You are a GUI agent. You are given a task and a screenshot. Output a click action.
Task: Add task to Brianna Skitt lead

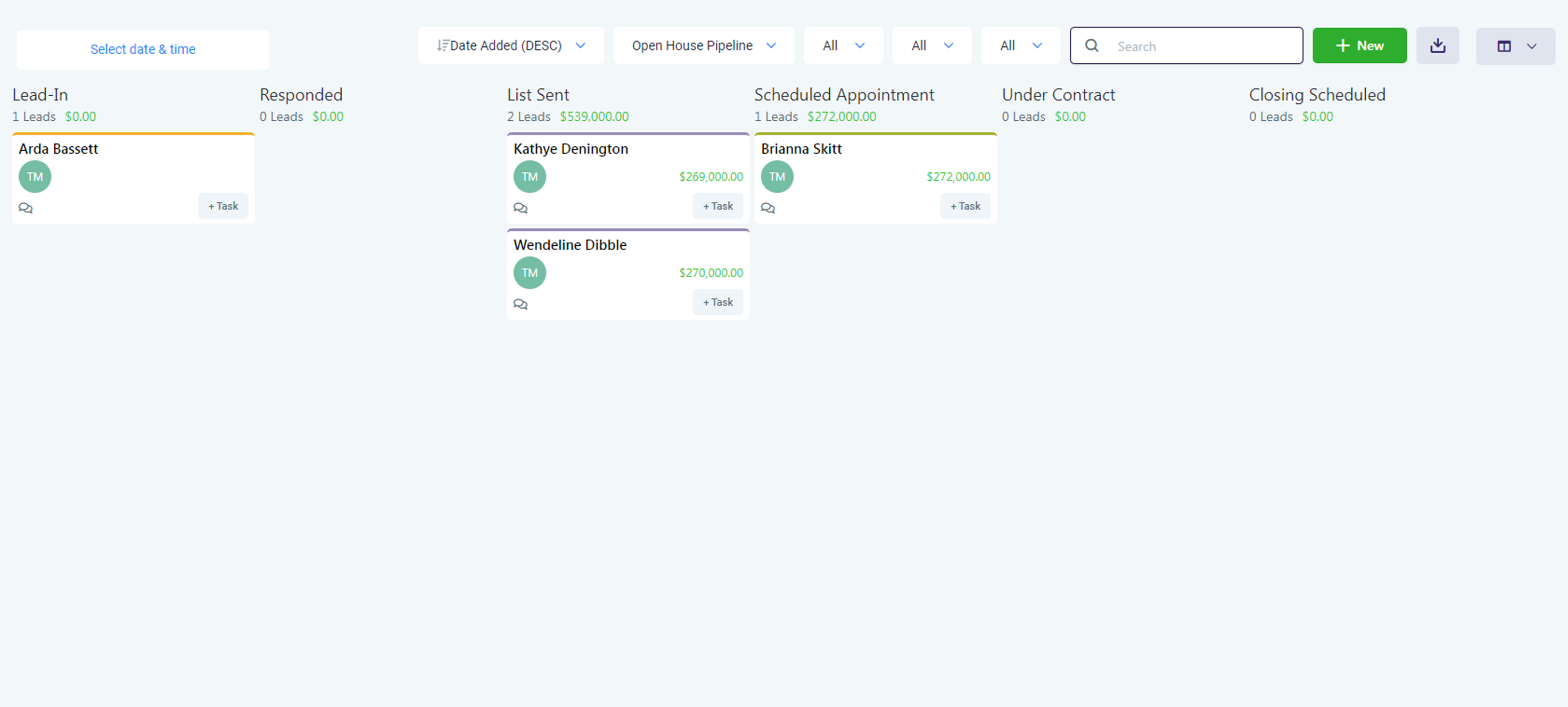[965, 206]
